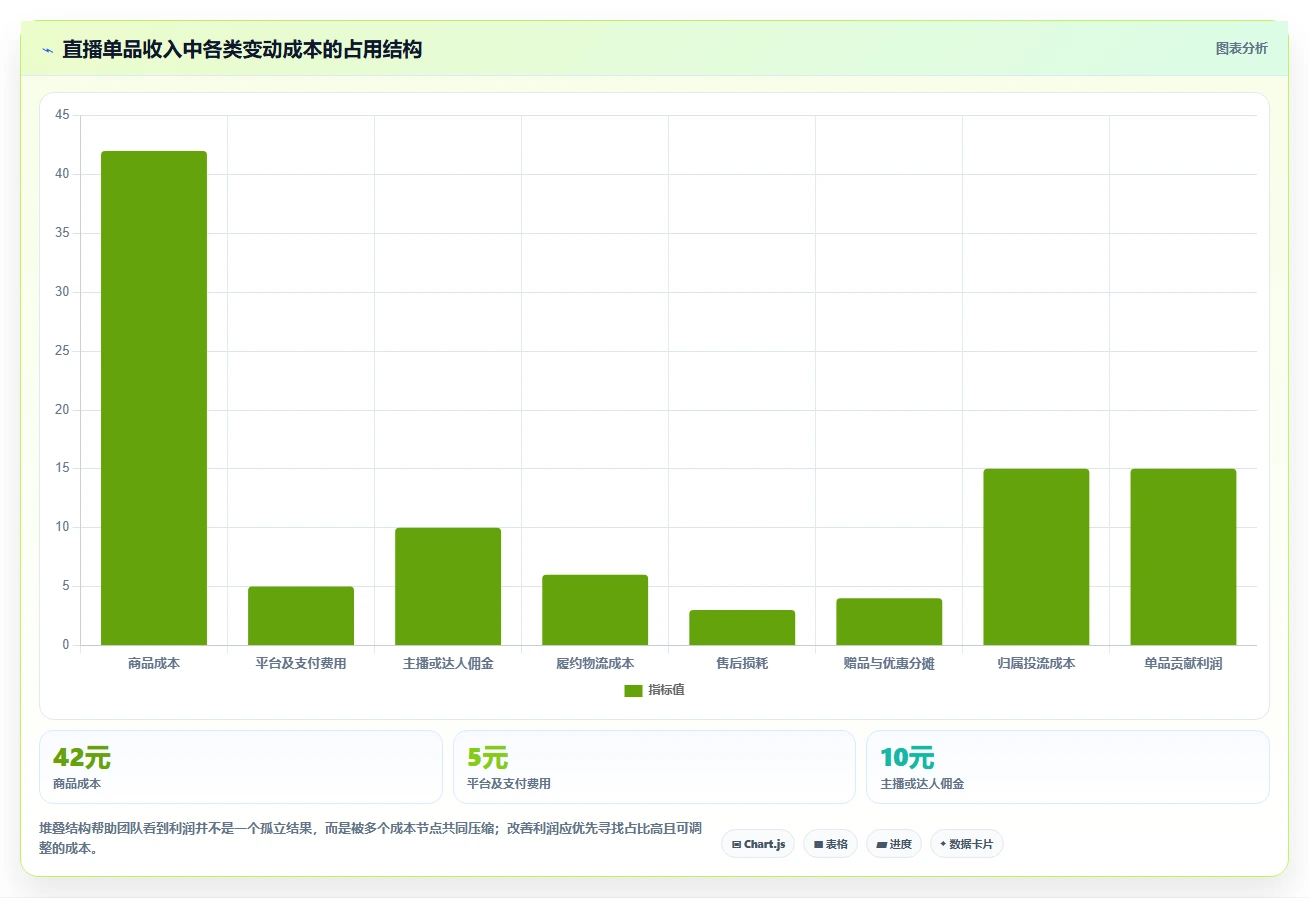Select the 商品成本 bar in the chart
This screenshot has height=898, width=1309.
coord(154,398)
